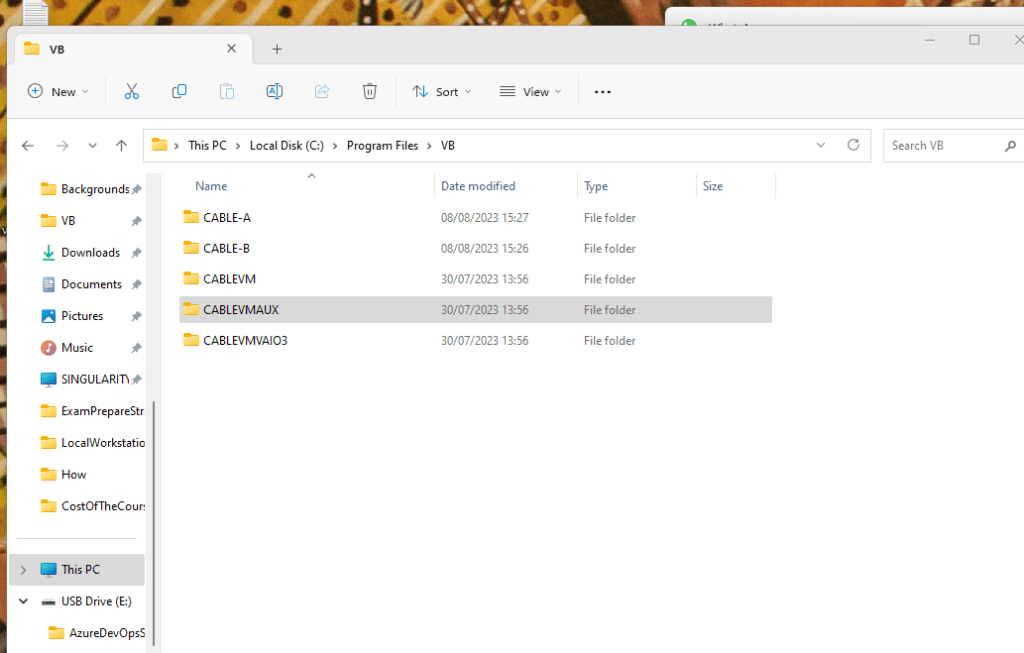1024x653 pixels.
Task: Click File folder type of CABLEVMVAIO3
Action: coord(609,340)
